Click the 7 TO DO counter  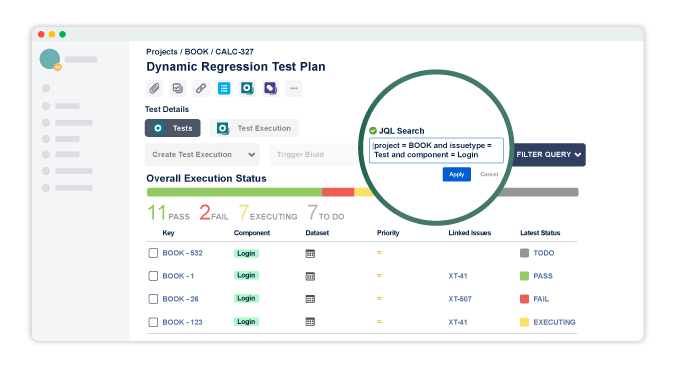pos(325,213)
